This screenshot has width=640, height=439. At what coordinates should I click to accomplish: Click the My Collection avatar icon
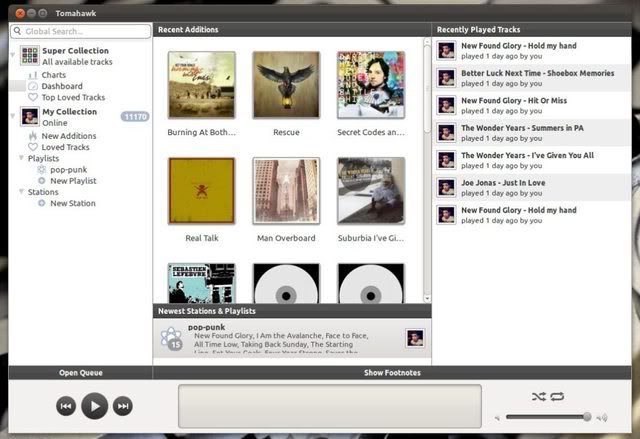click(30, 117)
